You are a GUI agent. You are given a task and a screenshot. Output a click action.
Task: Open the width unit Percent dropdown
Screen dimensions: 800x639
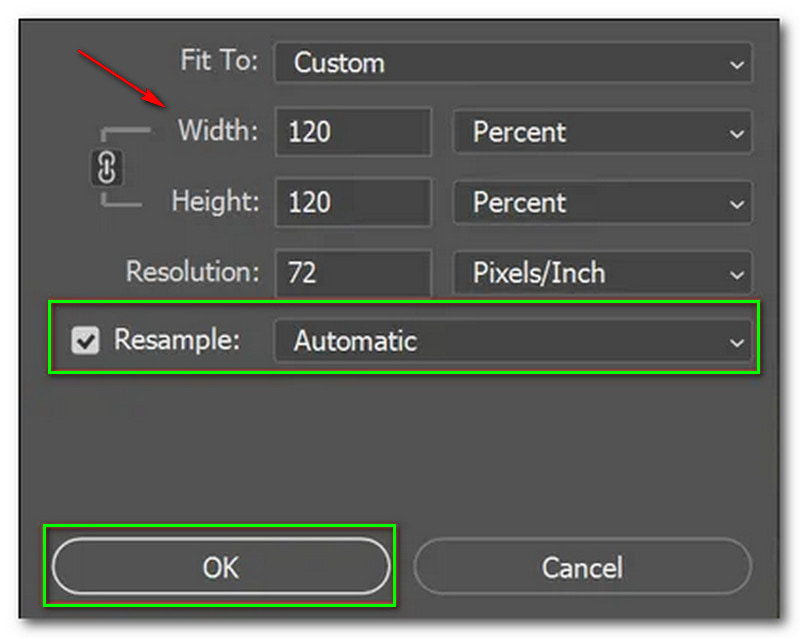pos(600,132)
